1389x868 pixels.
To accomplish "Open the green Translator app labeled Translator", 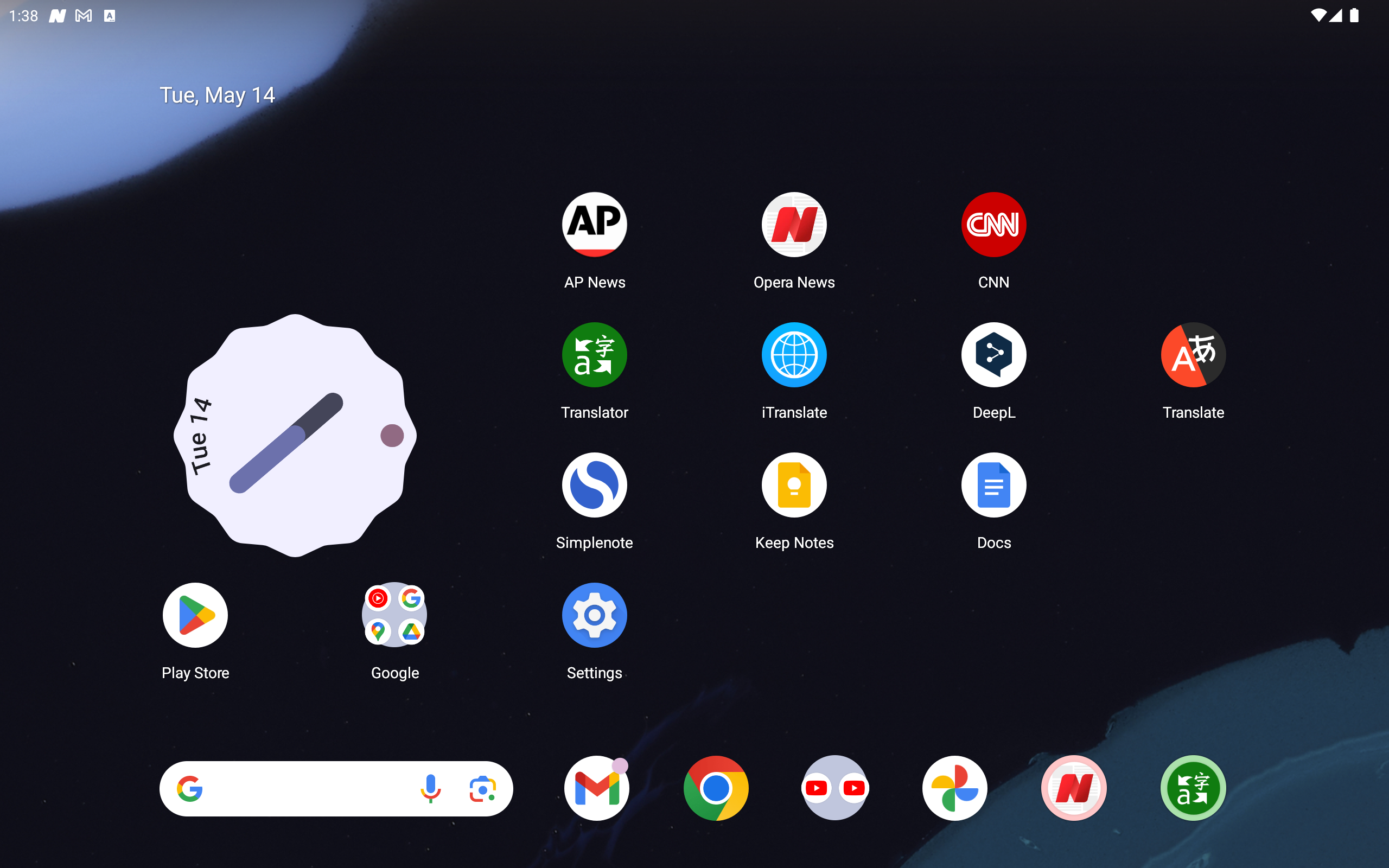I will [x=595, y=355].
